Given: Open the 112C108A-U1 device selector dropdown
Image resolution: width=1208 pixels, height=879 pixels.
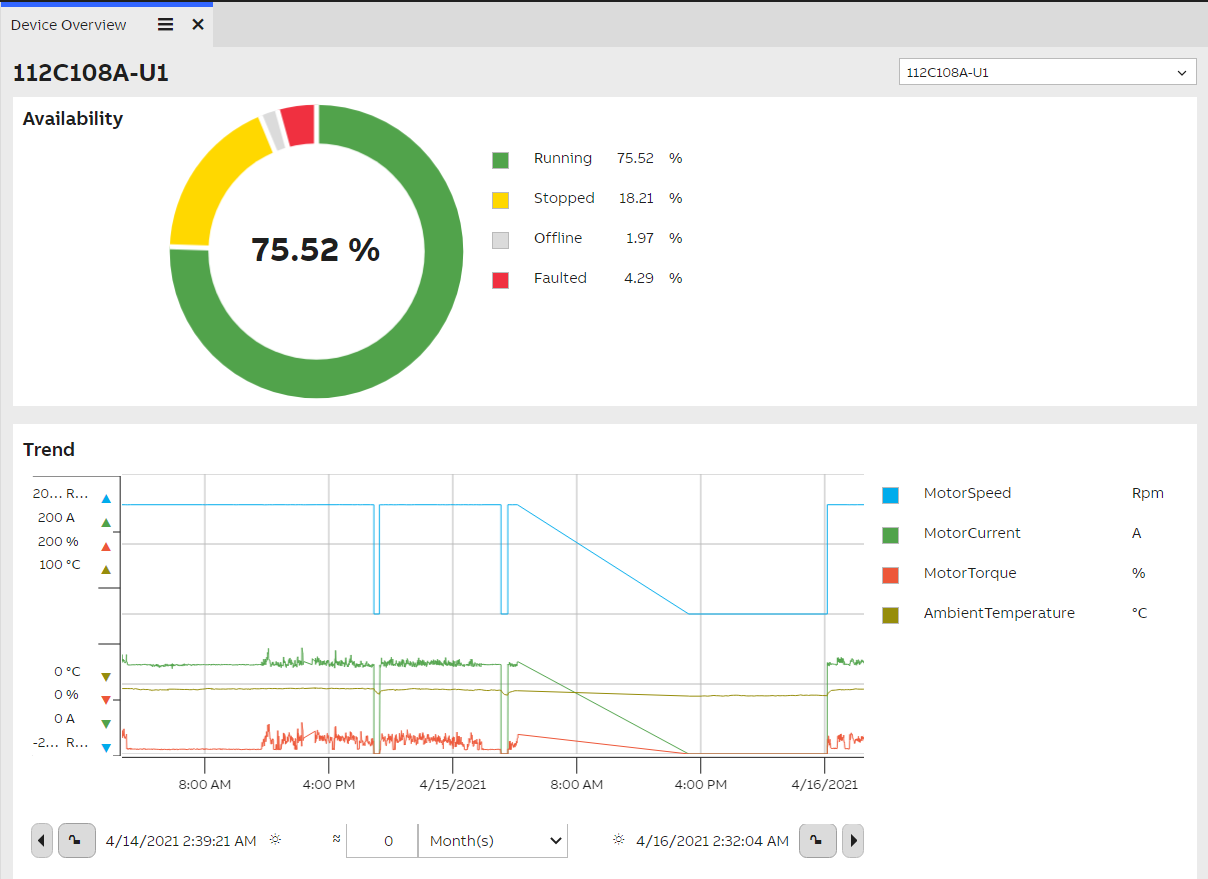Looking at the screenshot, I should (1047, 72).
